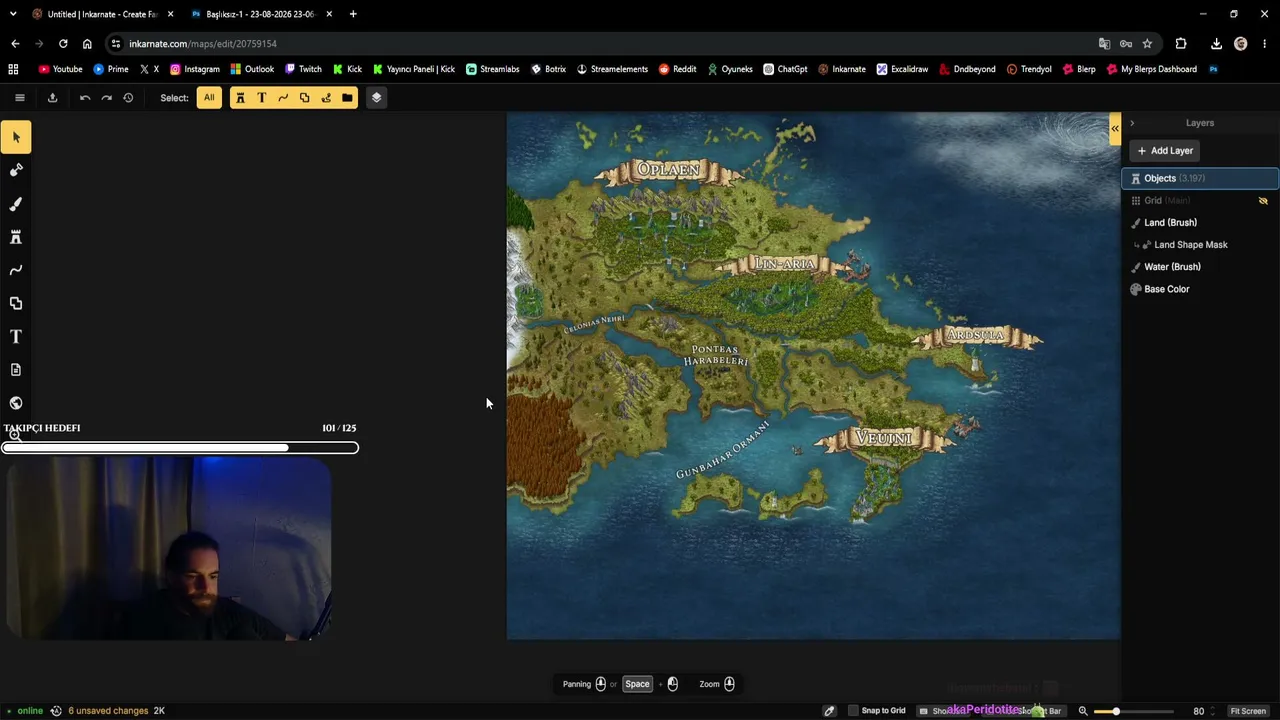
Task: Activate the Select arrow tool
Action: click(16, 137)
